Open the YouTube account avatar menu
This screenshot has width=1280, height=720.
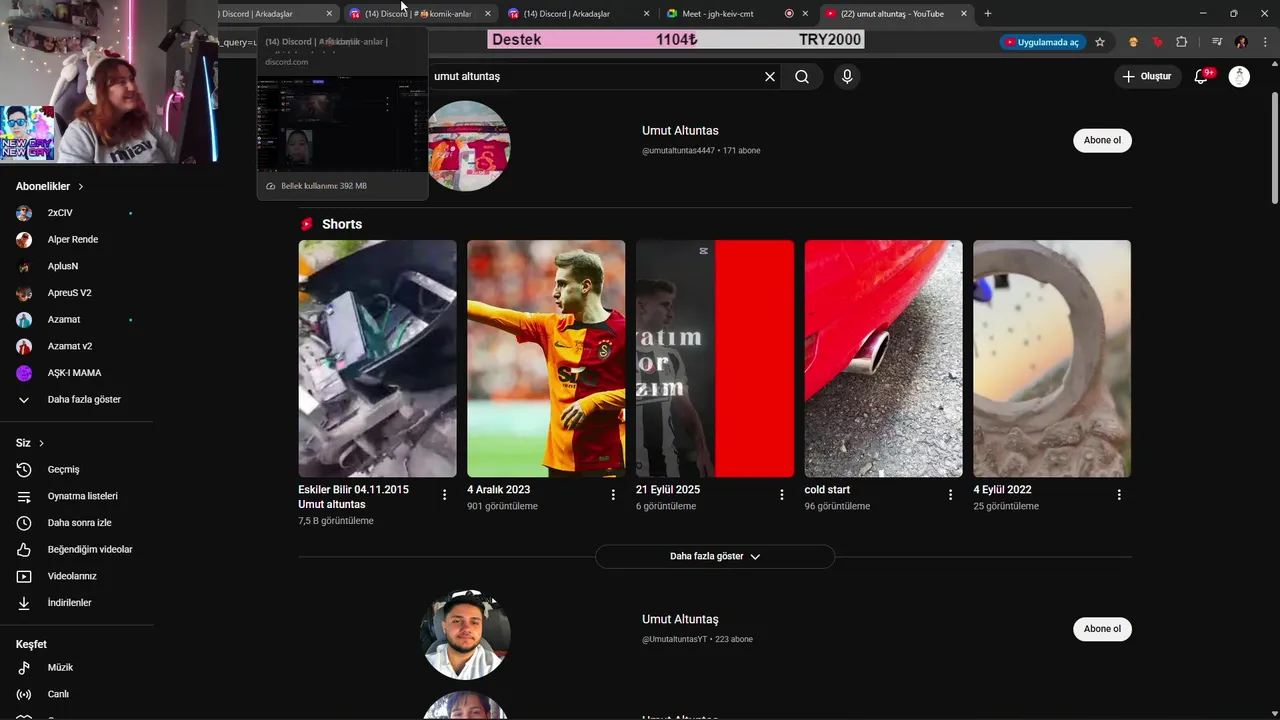pyautogui.click(x=1239, y=76)
